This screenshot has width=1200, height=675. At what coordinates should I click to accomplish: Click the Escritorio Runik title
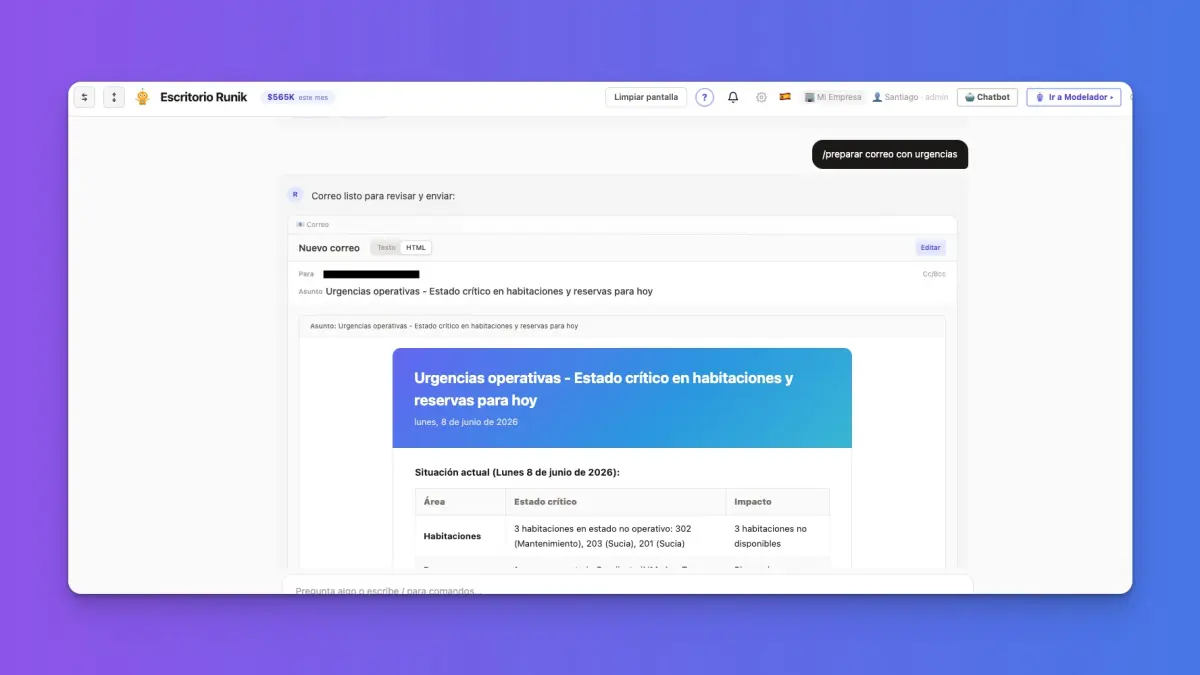click(204, 97)
